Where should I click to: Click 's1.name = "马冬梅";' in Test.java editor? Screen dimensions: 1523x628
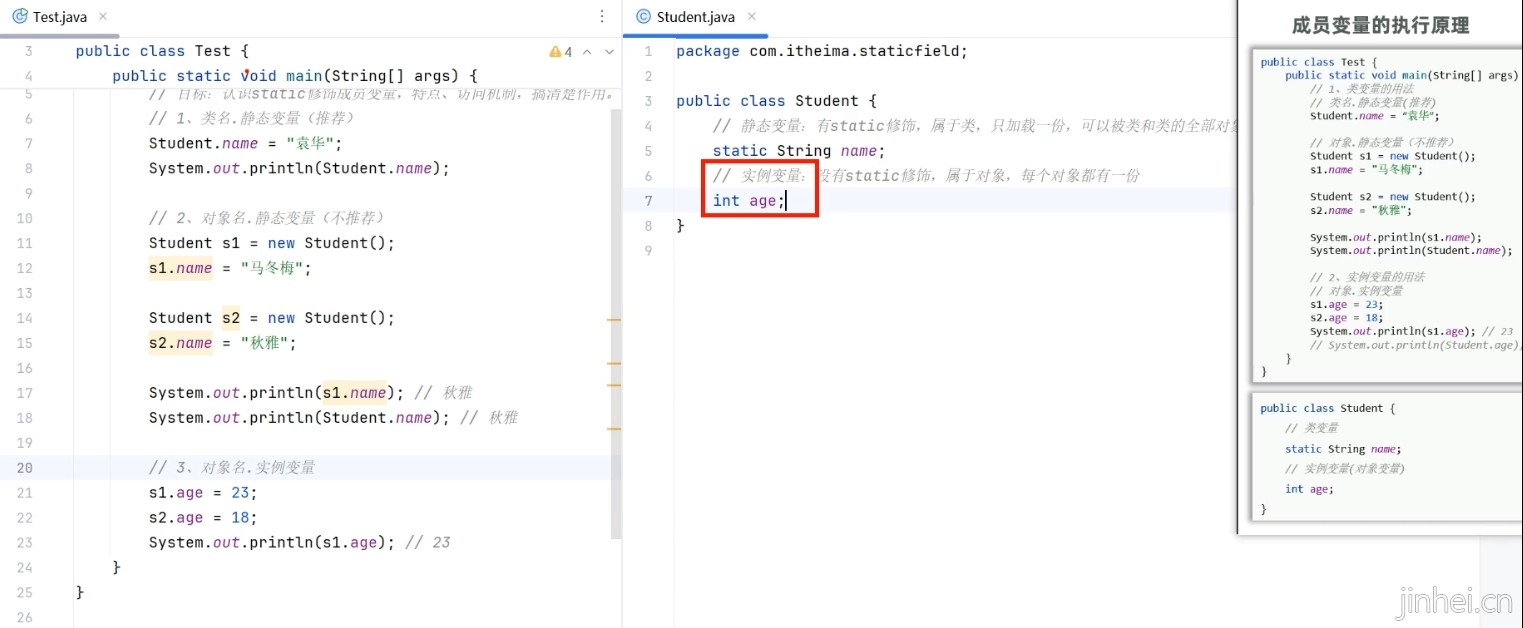[x=230, y=268]
